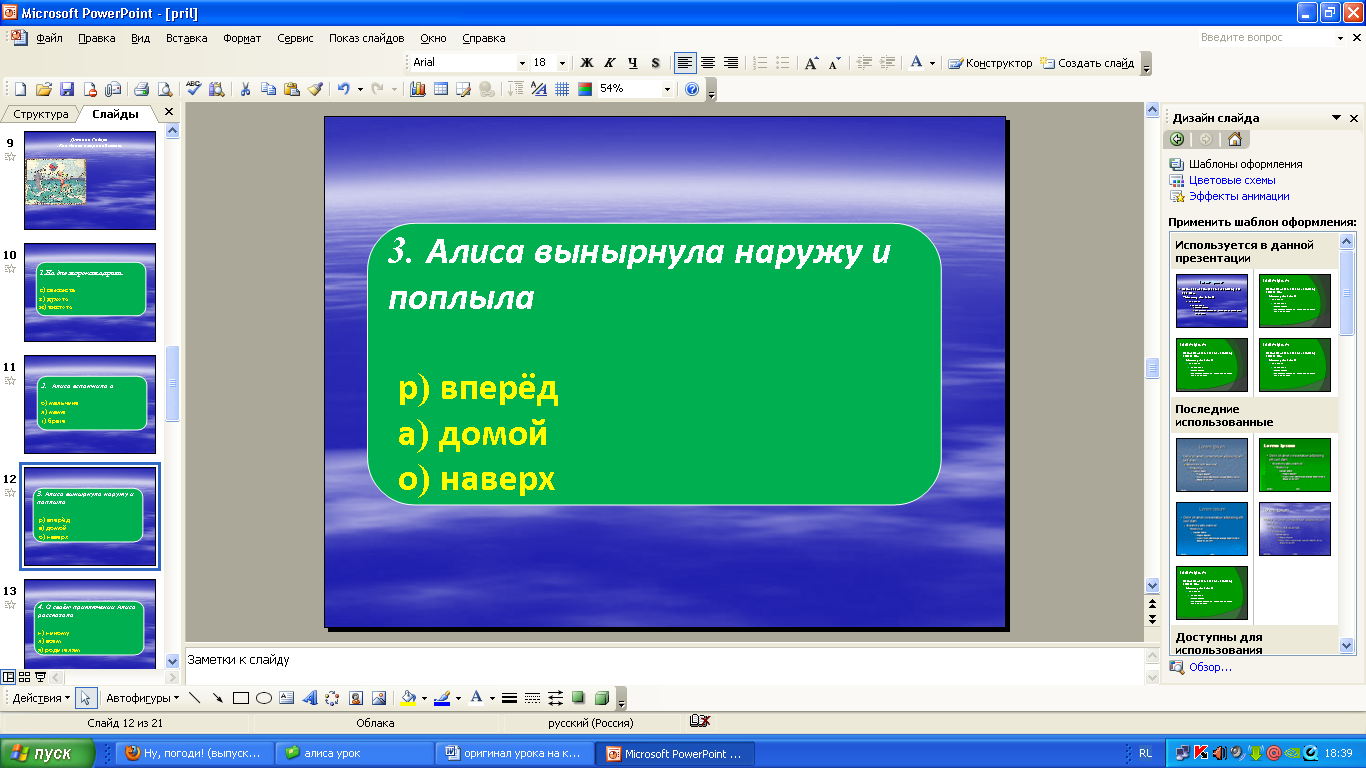Select the Rectangle drawing tool
1366x768 pixels.
240,698
